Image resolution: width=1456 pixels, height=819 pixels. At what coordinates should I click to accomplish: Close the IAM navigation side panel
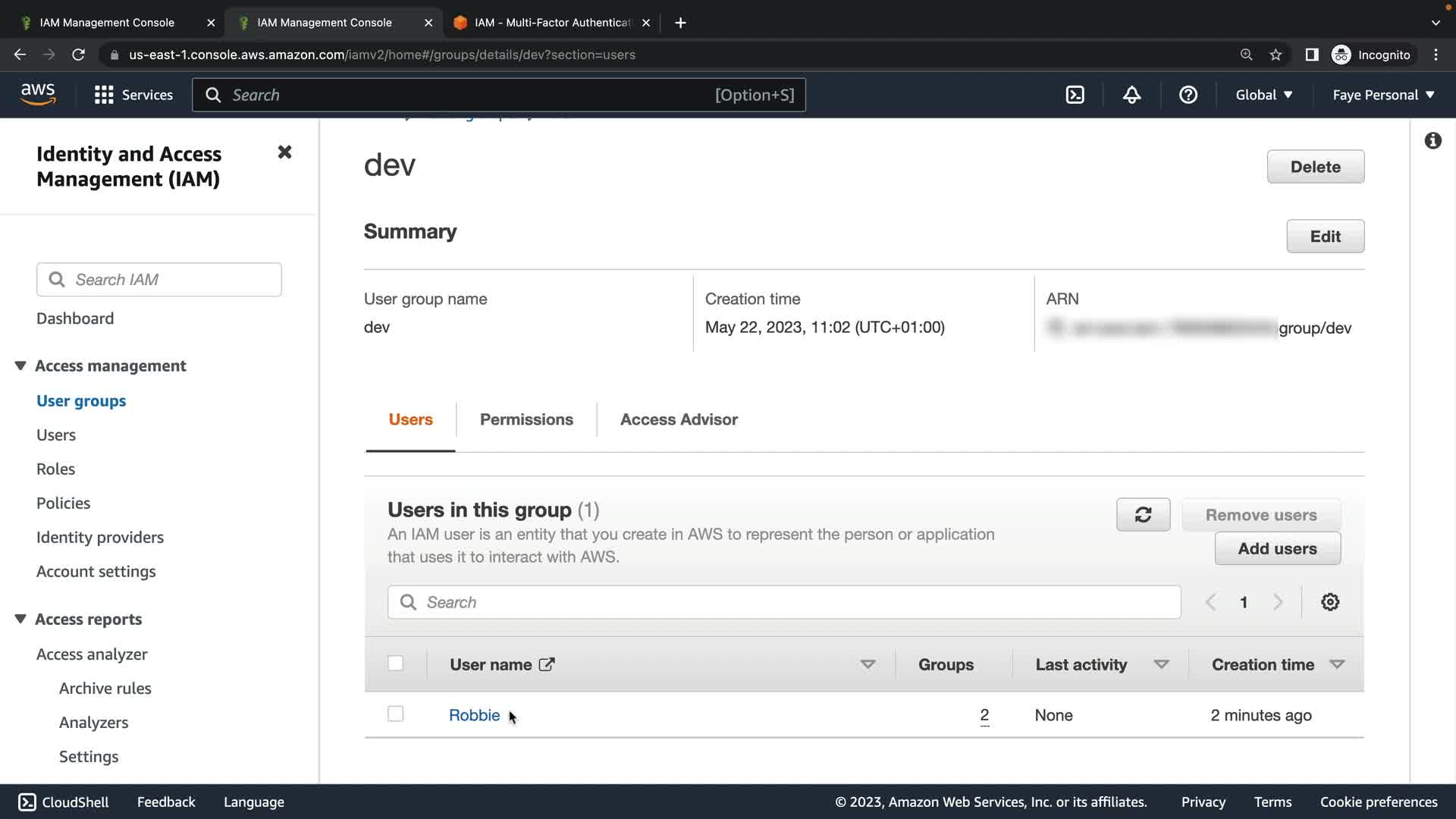click(x=284, y=152)
